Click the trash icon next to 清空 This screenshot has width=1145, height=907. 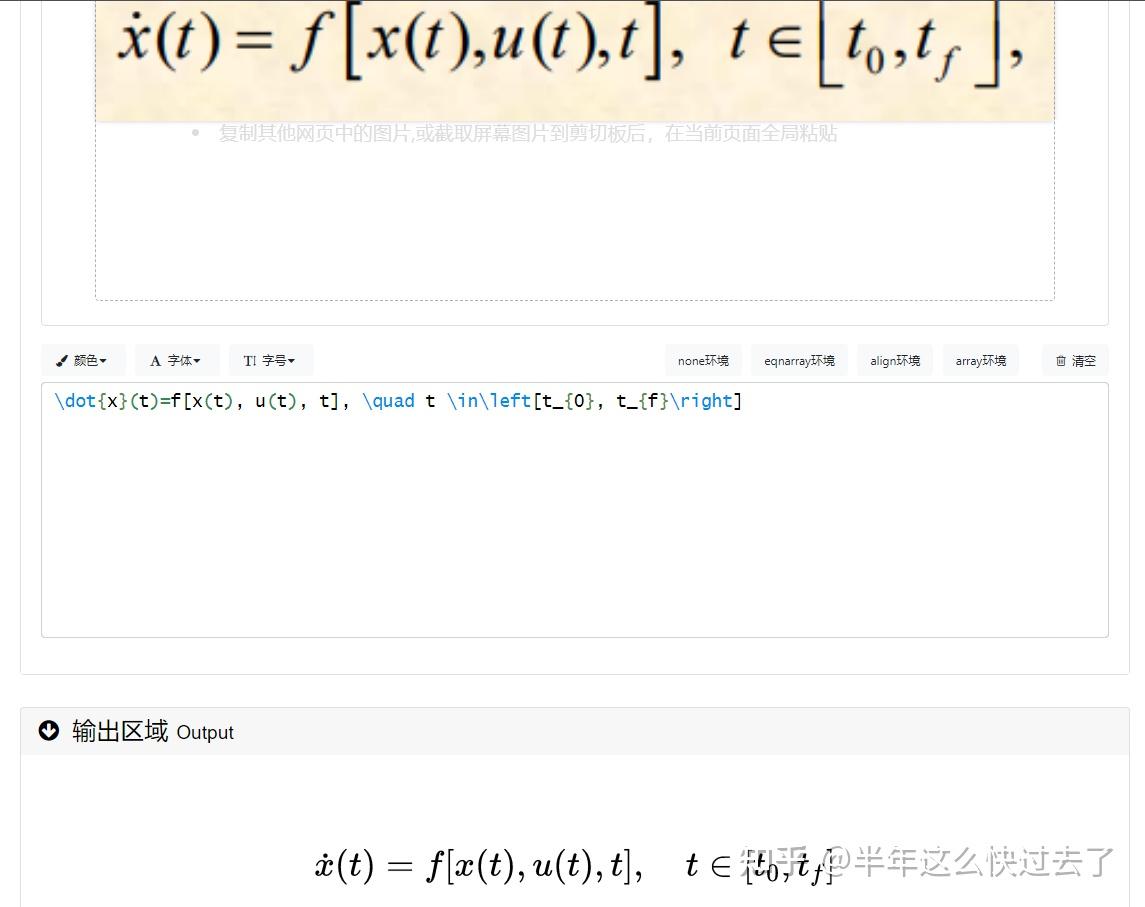1062,360
